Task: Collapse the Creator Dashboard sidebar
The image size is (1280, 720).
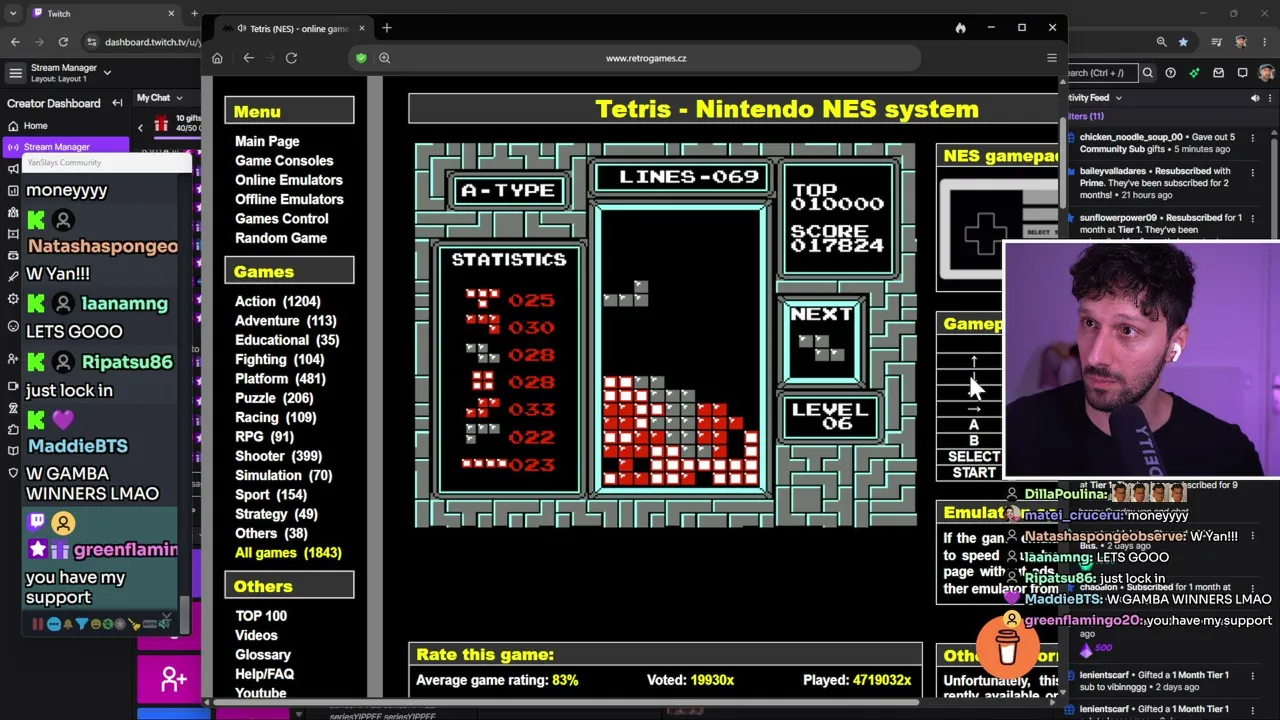Action: [x=117, y=103]
